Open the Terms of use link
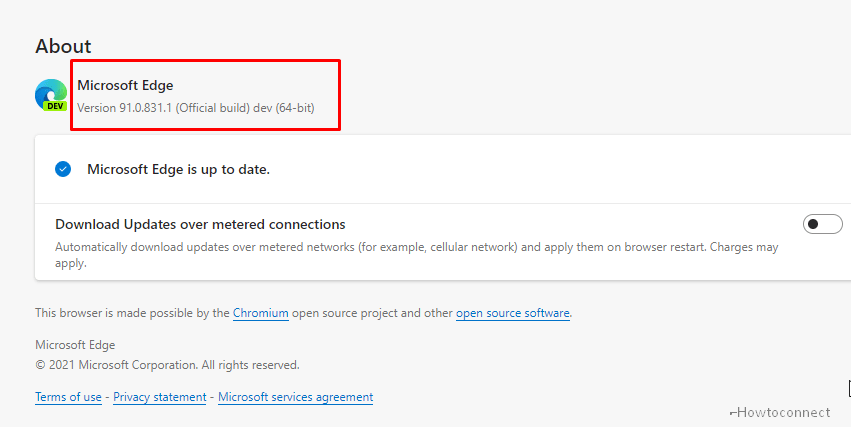Viewport: 851px width, 427px height. point(68,397)
